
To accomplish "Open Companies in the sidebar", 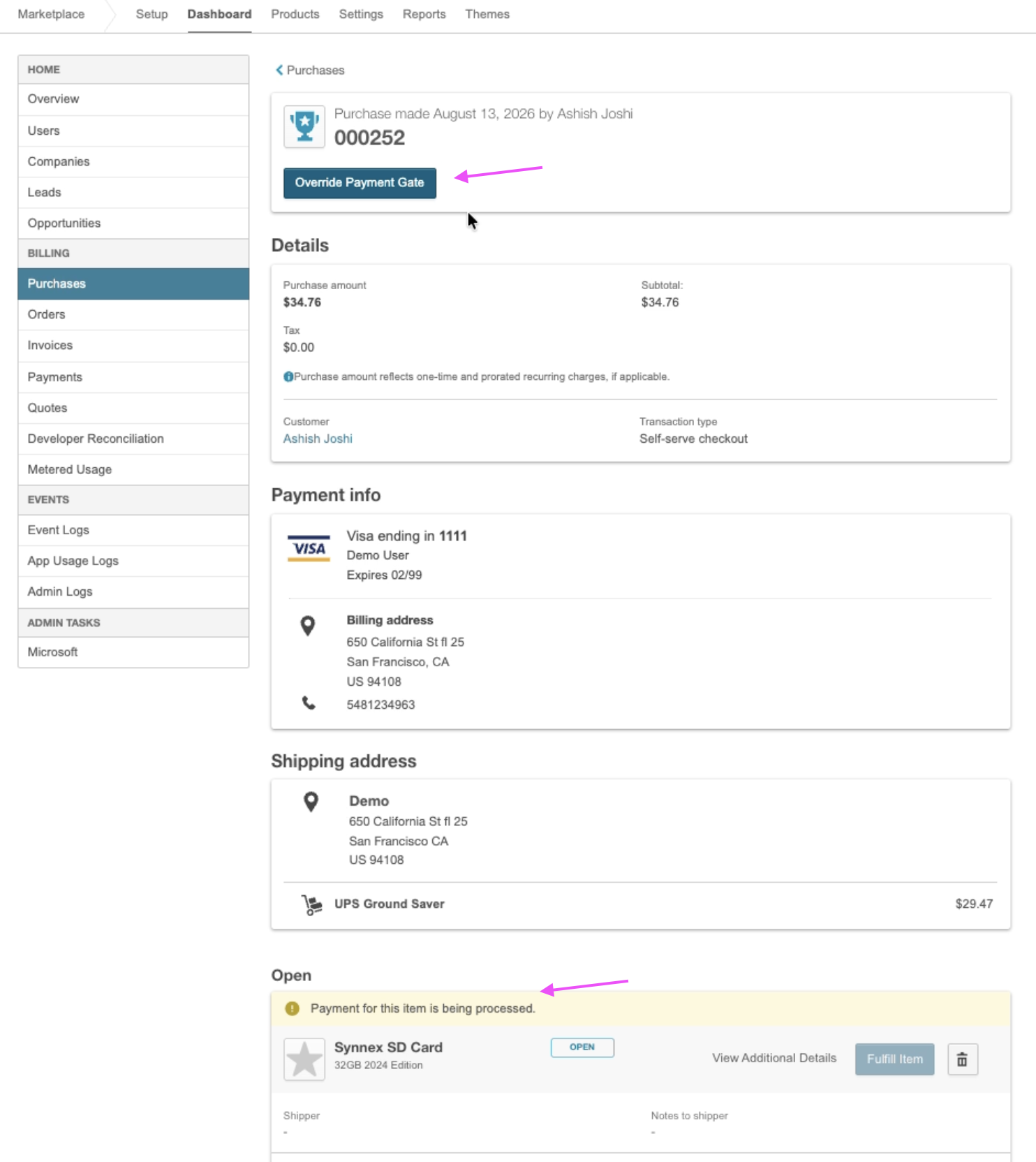I will (133, 161).
